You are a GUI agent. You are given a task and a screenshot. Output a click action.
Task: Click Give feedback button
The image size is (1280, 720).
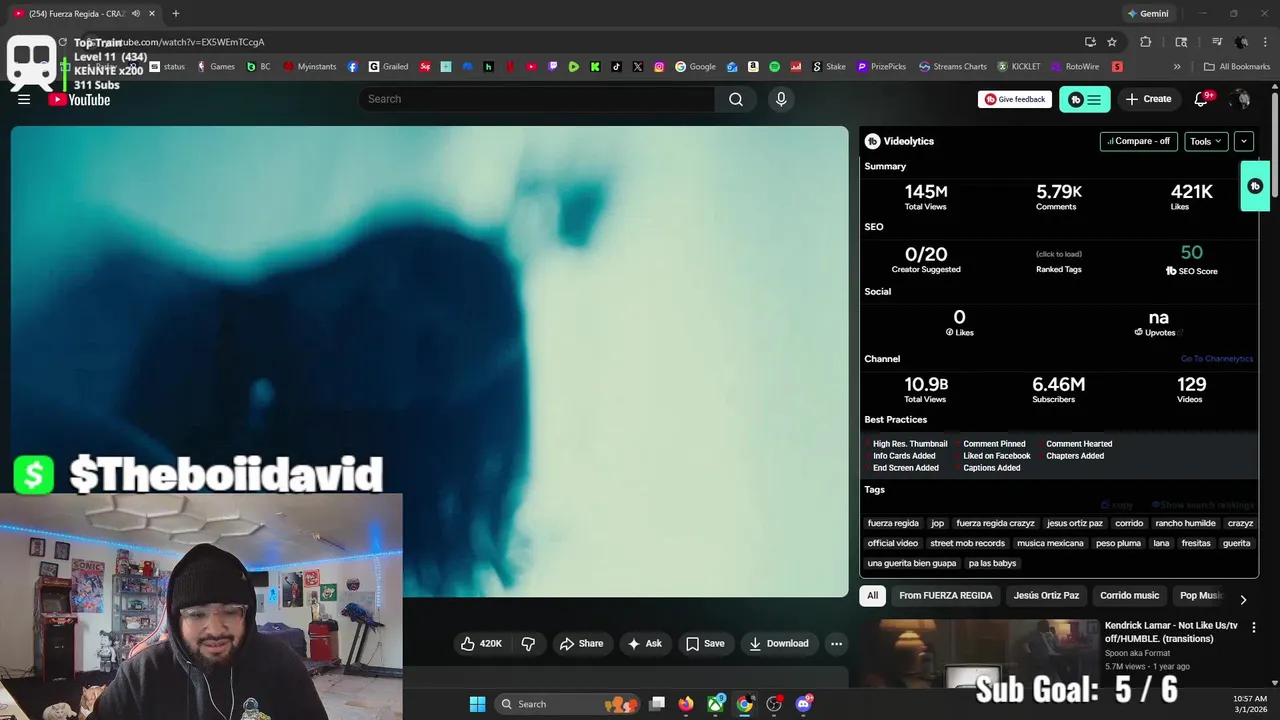[x=1015, y=99]
